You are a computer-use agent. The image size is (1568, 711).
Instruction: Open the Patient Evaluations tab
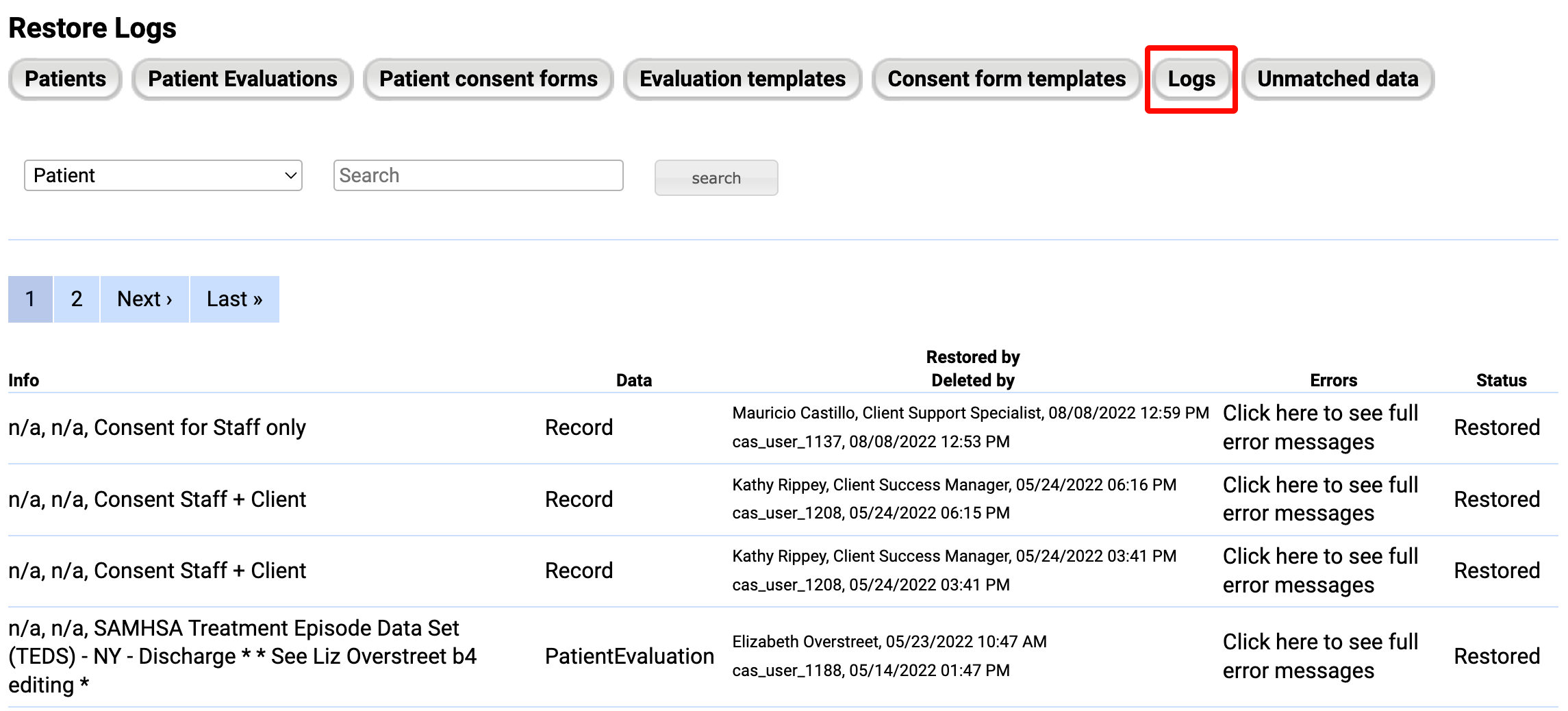pyautogui.click(x=242, y=79)
